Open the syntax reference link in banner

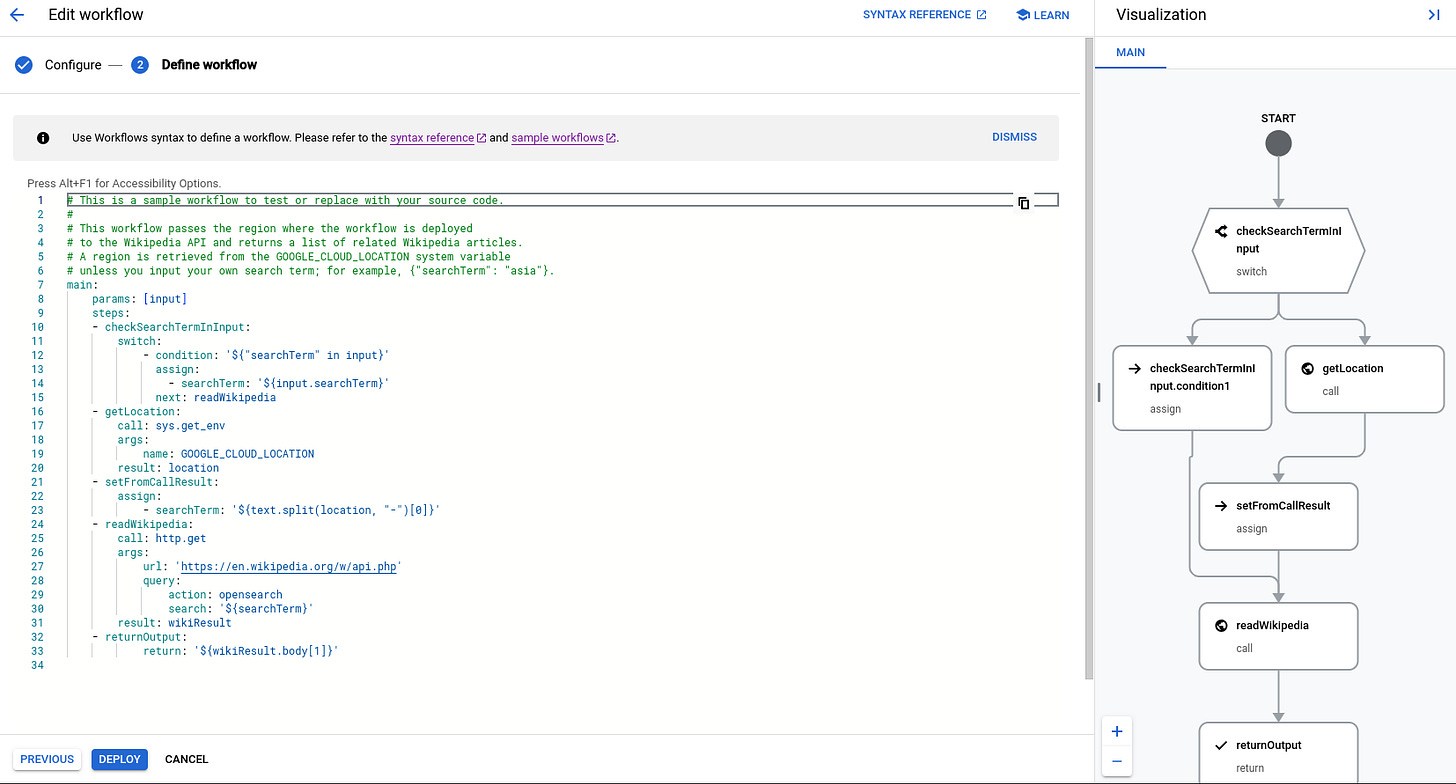coord(438,138)
